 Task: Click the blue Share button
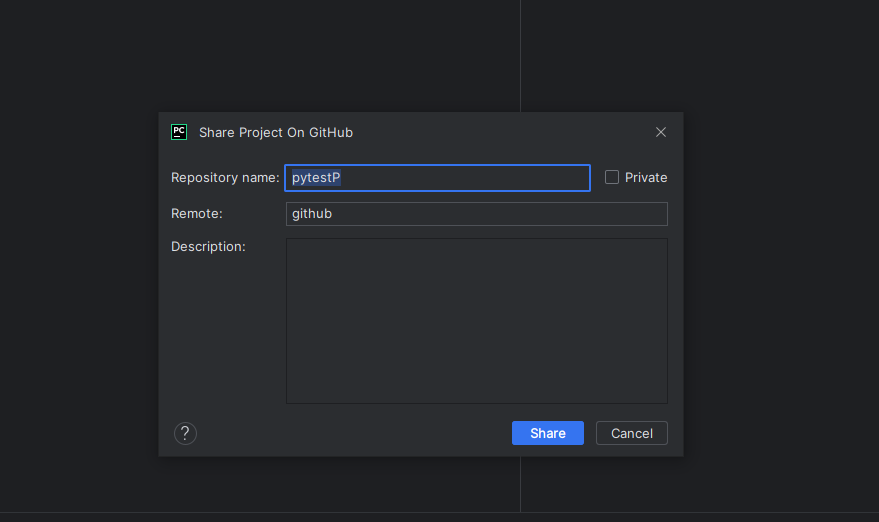(x=548, y=433)
